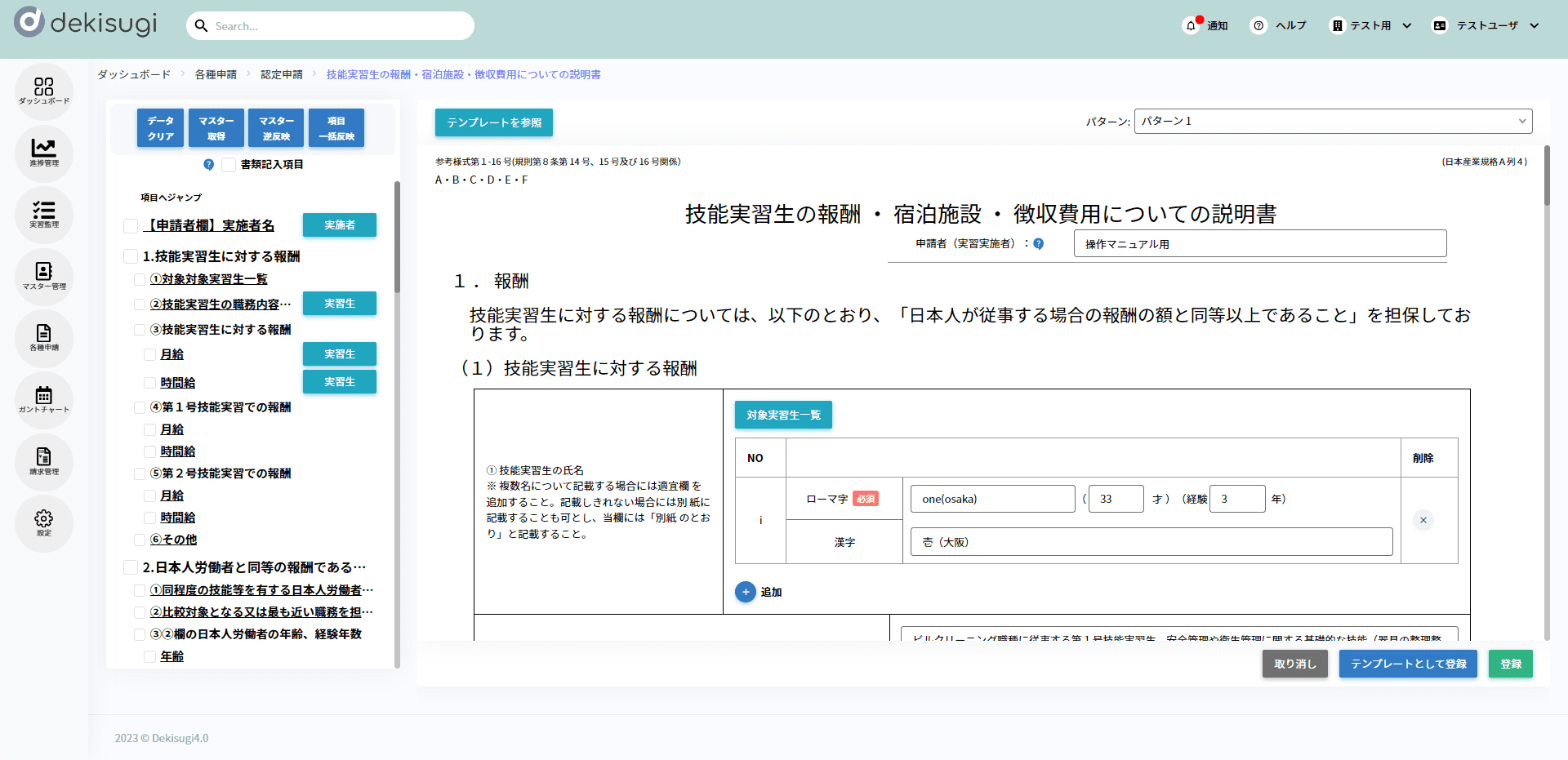Image resolution: width=1568 pixels, height=760 pixels.
Task: Check the 【申請者欄】実施者名 checkbox
Action: (131, 226)
